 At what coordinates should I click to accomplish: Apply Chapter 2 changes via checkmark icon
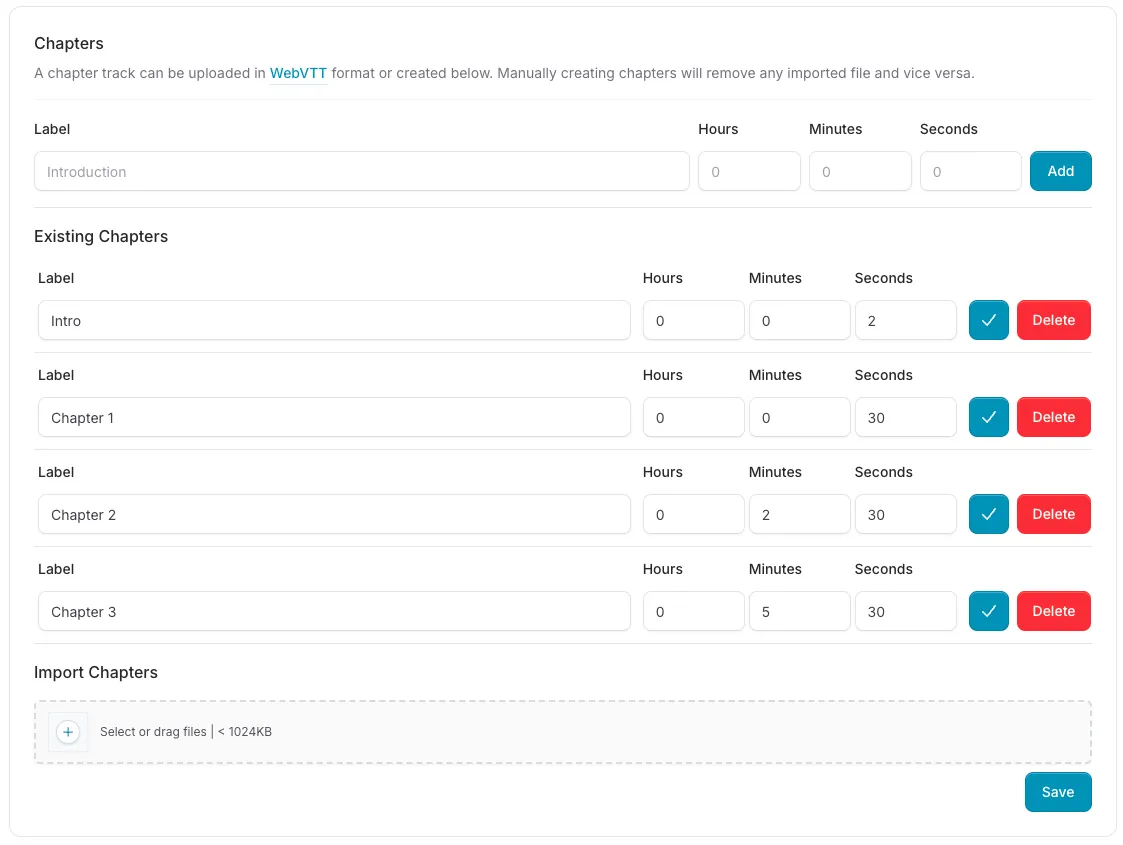[988, 514]
